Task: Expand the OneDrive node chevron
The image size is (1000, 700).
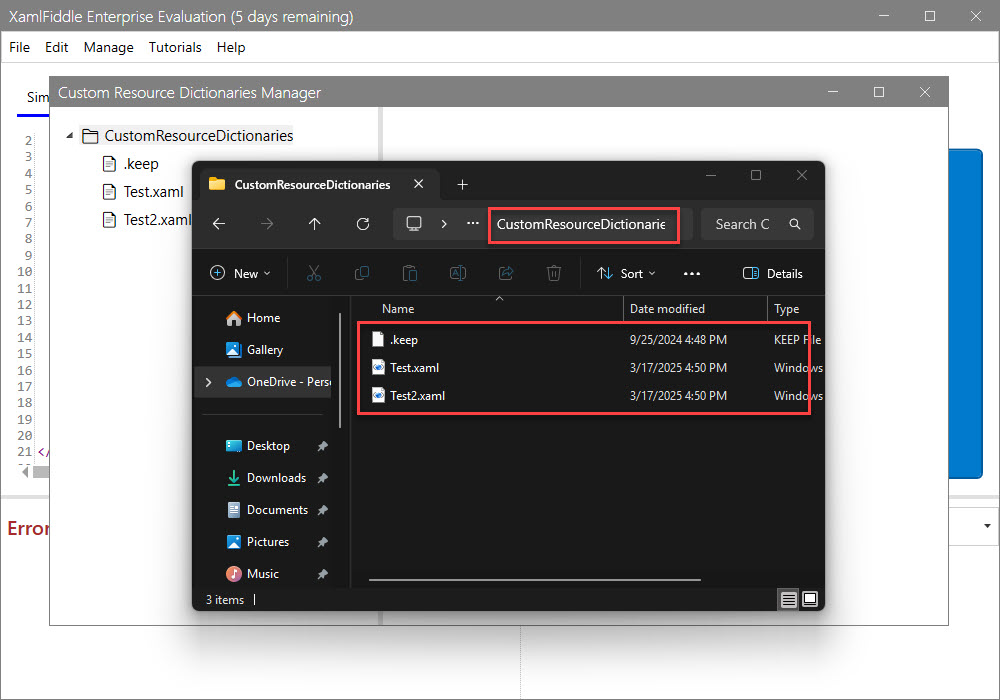Action: [x=208, y=382]
